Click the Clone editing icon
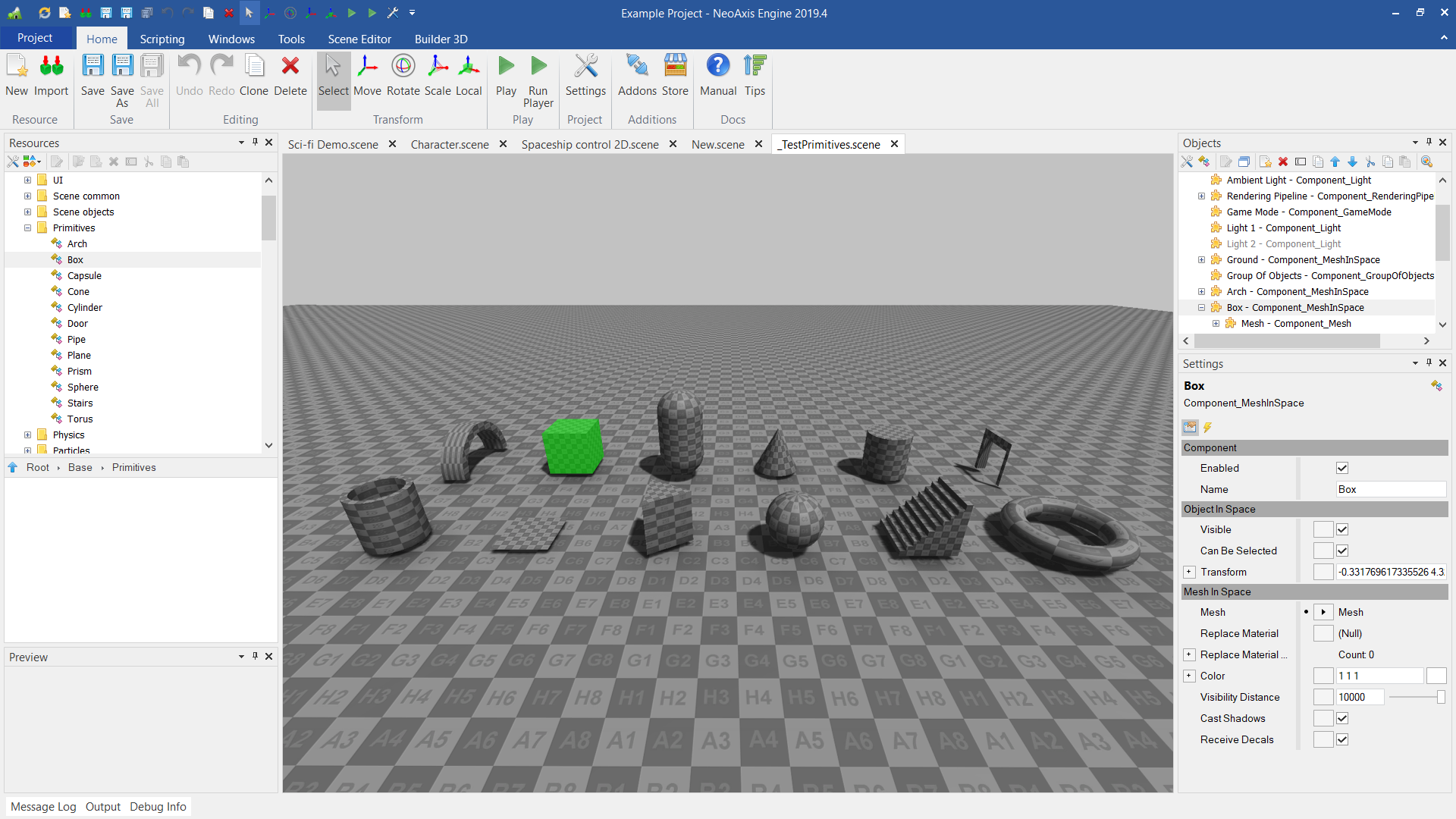 [254, 75]
